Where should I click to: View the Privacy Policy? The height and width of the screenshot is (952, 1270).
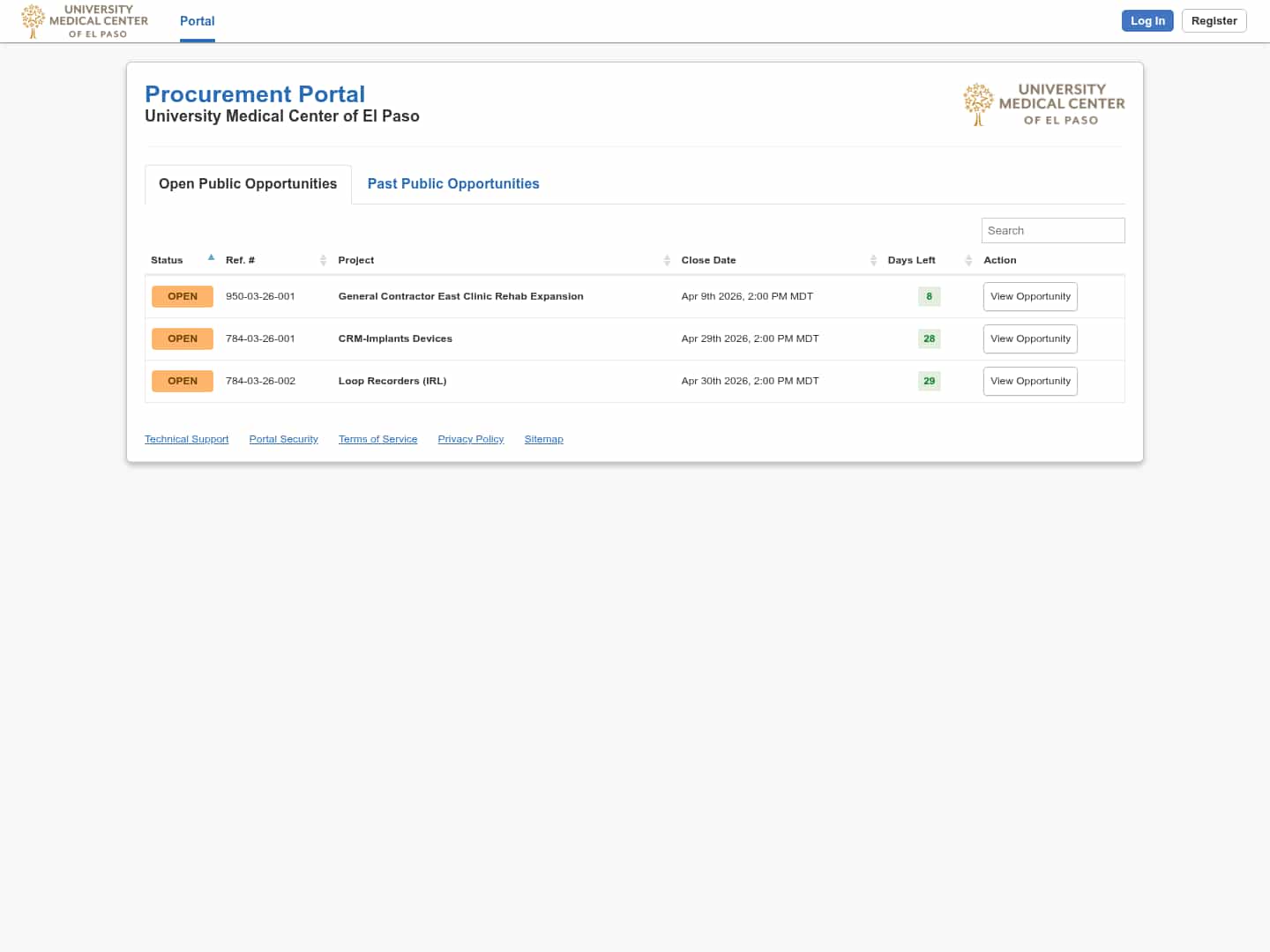pyautogui.click(x=470, y=438)
